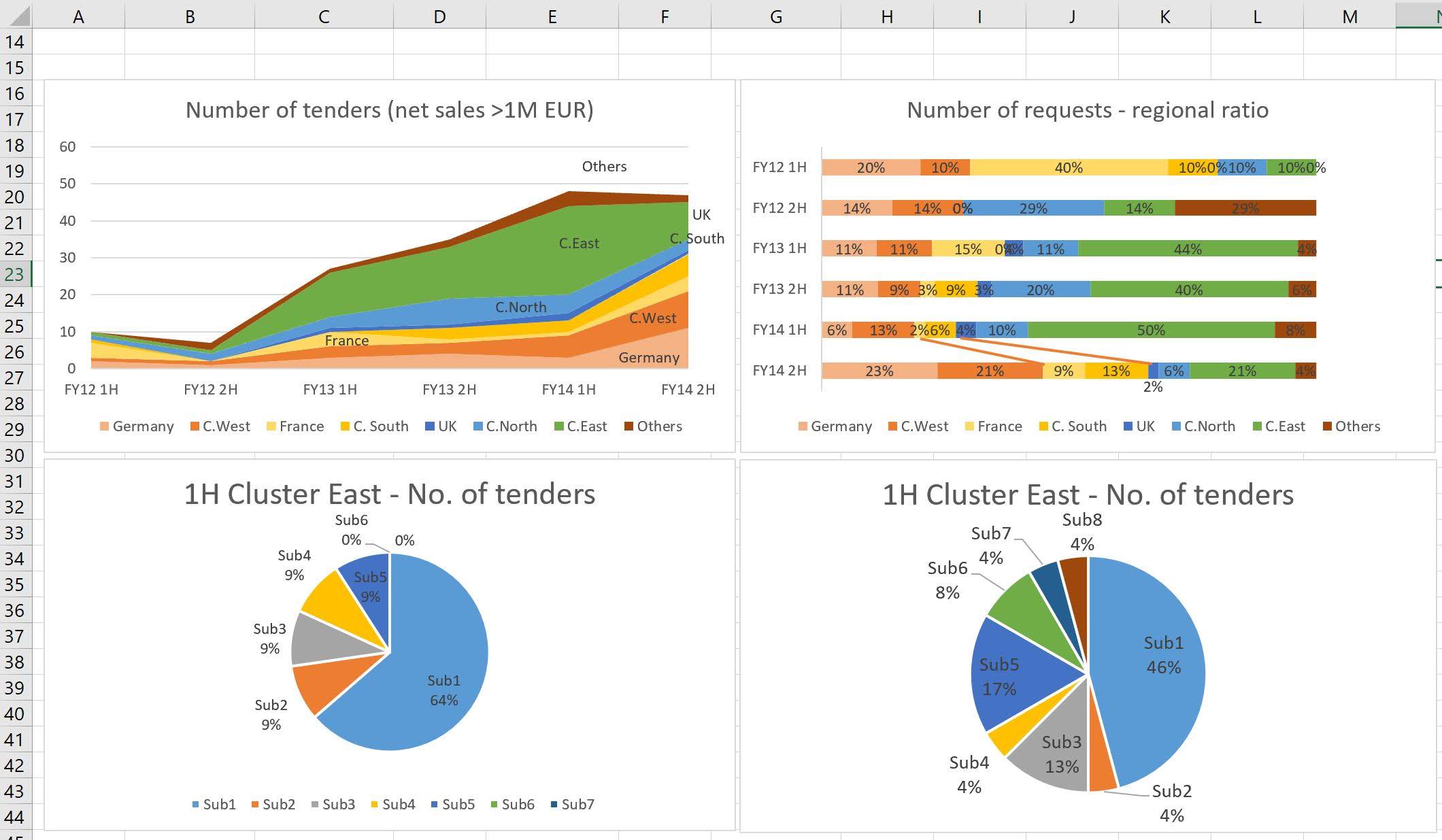Viewport: 1442px width, 840px height.
Task: Click the FY14 2H axis label in the area chart
Action: (687, 390)
